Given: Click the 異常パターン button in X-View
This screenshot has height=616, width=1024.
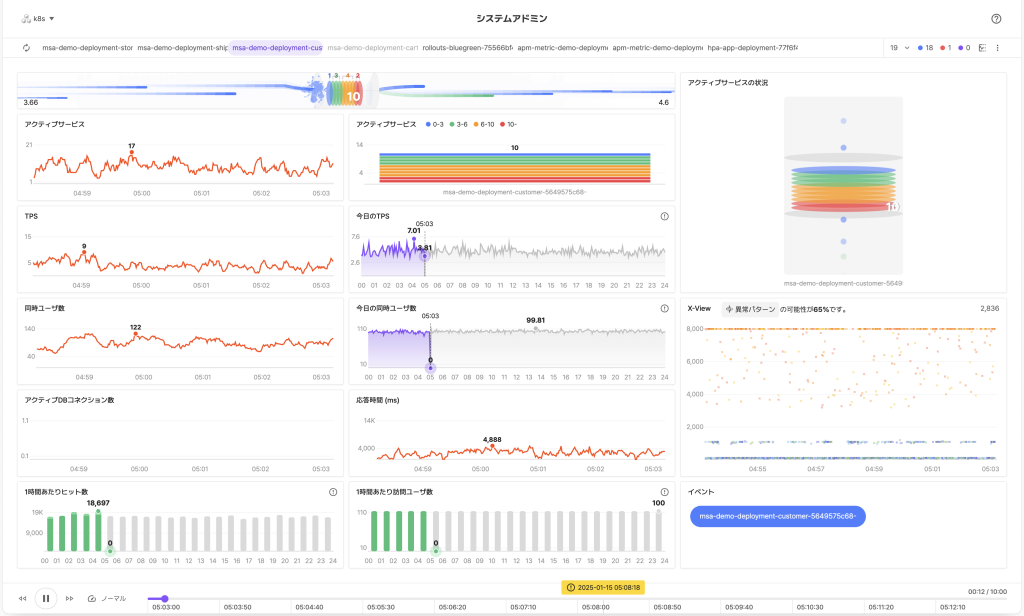Looking at the screenshot, I should click(x=748, y=309).
